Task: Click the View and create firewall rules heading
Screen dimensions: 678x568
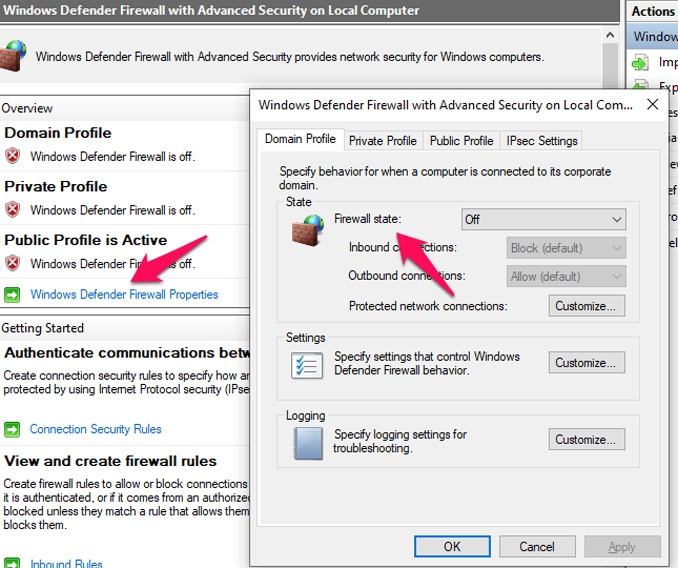Action: tap(110, 461)
